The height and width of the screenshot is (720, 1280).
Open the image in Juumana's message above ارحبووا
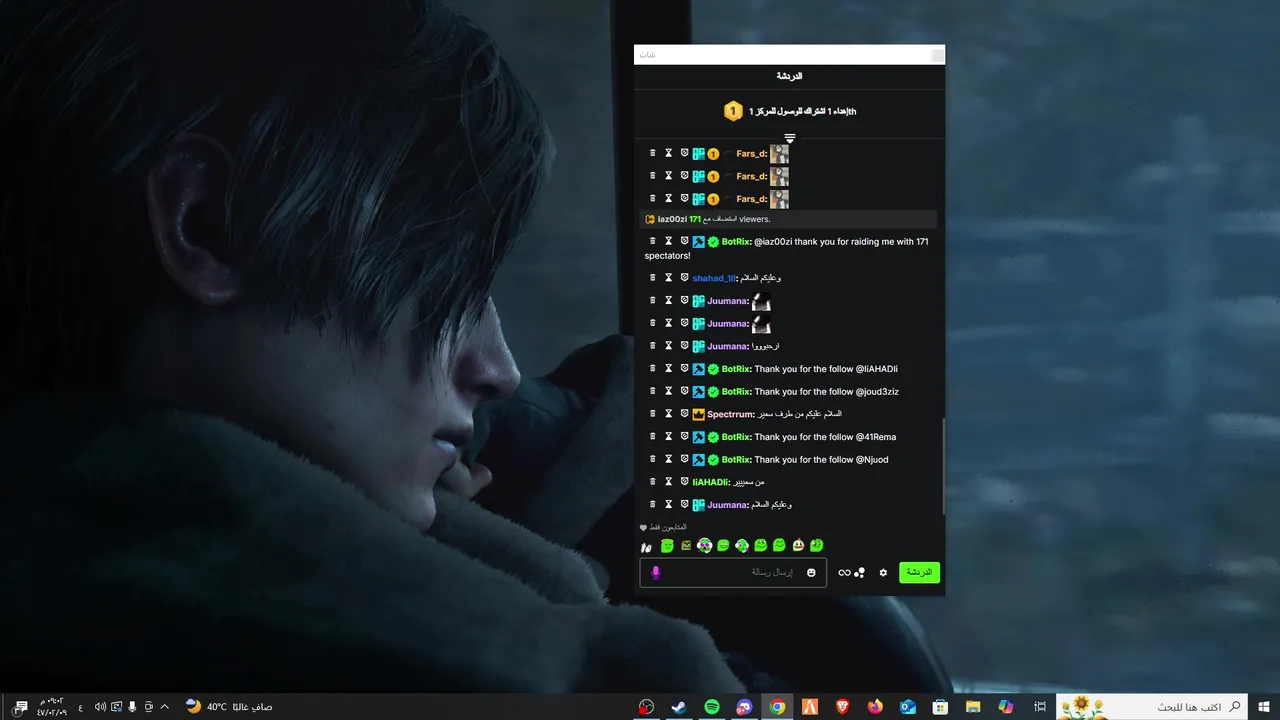[x=761, y=324]
